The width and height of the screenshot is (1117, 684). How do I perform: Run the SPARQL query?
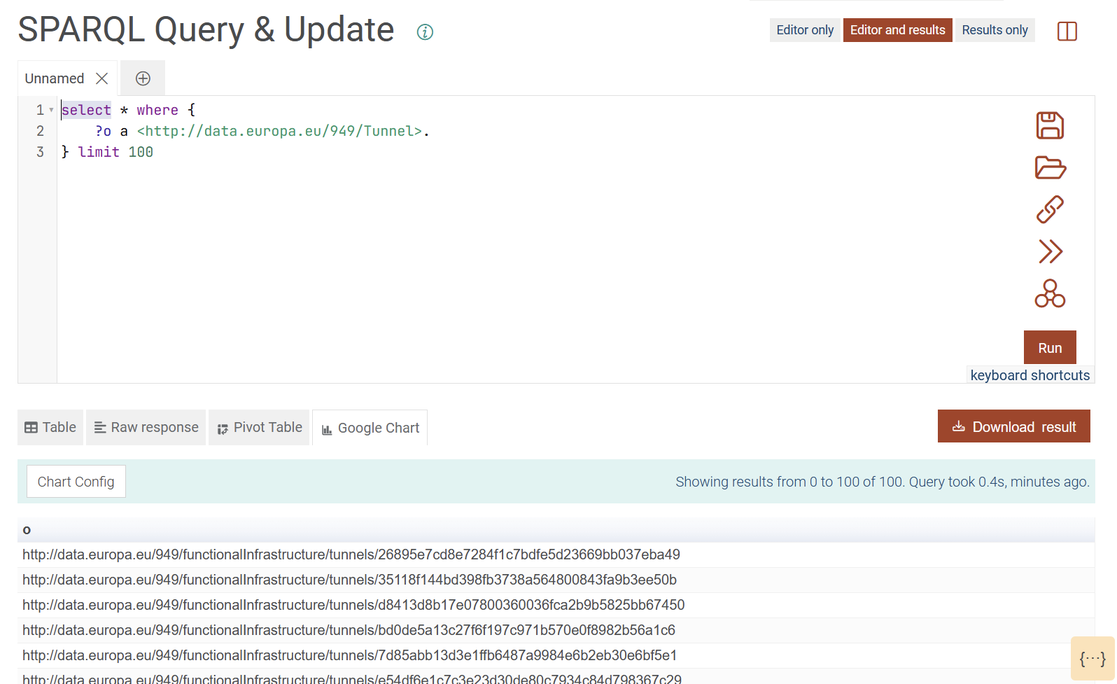1049,348
